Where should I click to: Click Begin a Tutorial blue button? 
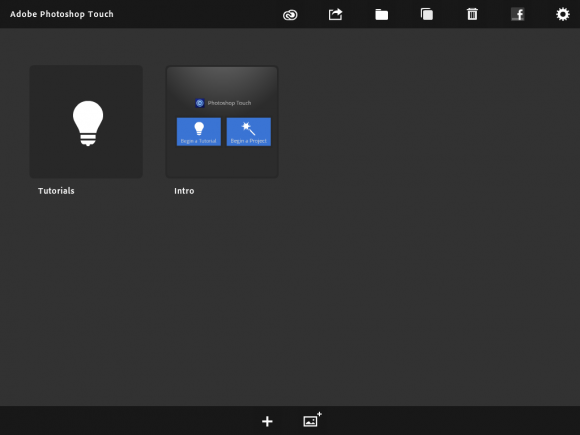pyautogui.click(x=199, y=132)
